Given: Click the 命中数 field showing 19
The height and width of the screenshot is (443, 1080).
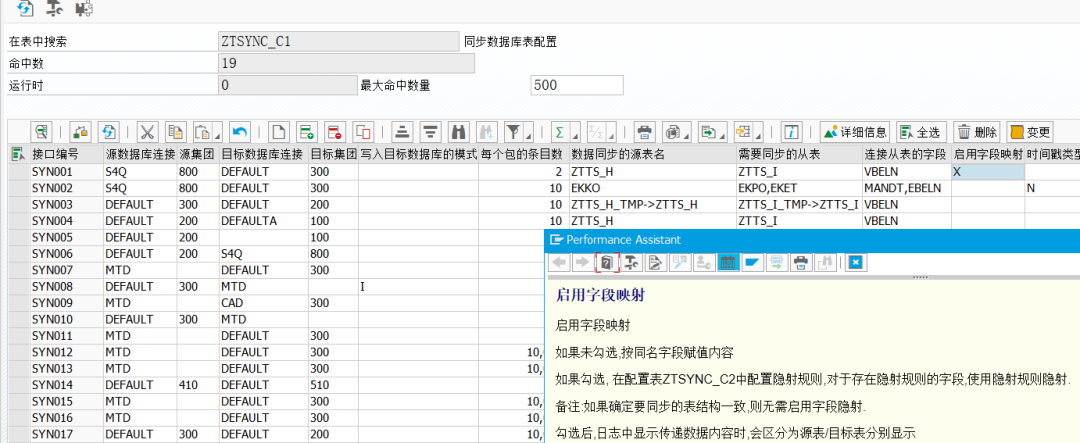Looking at the screenshot, I should [x=346, y=63].
